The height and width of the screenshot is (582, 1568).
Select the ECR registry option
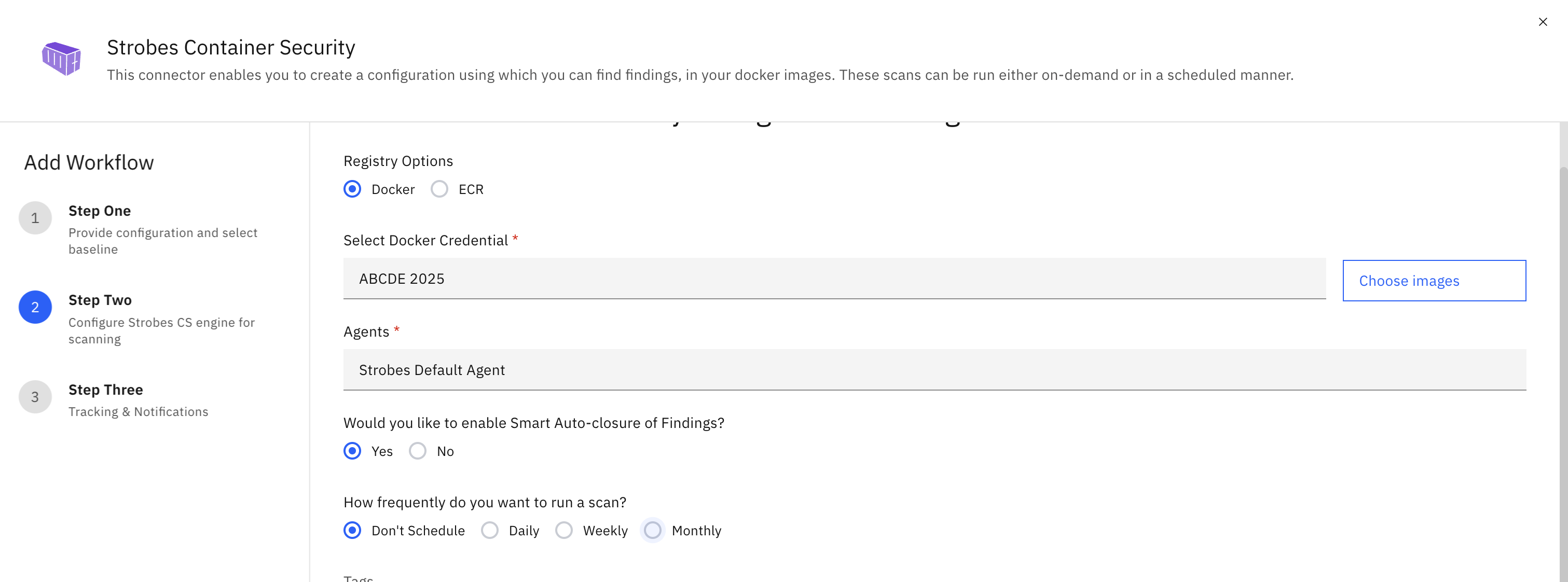pos(439,189)
